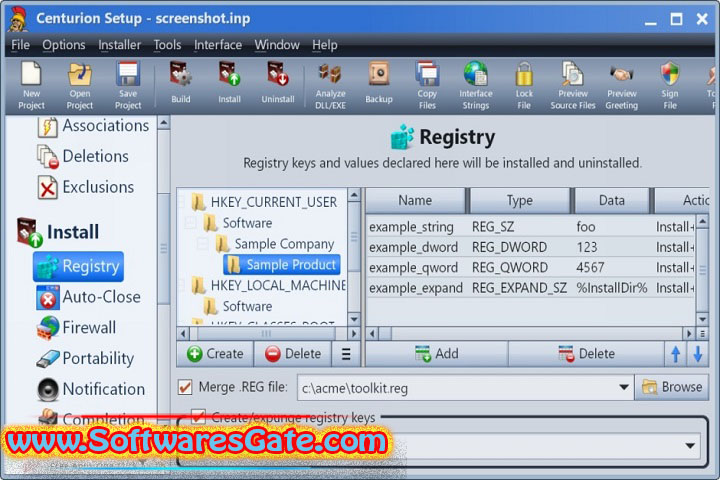Click registry tree horizontal scrollbar right arrow
Image resolution: width=720 pixels, height=480 pixels.
(x=354, y=333)
